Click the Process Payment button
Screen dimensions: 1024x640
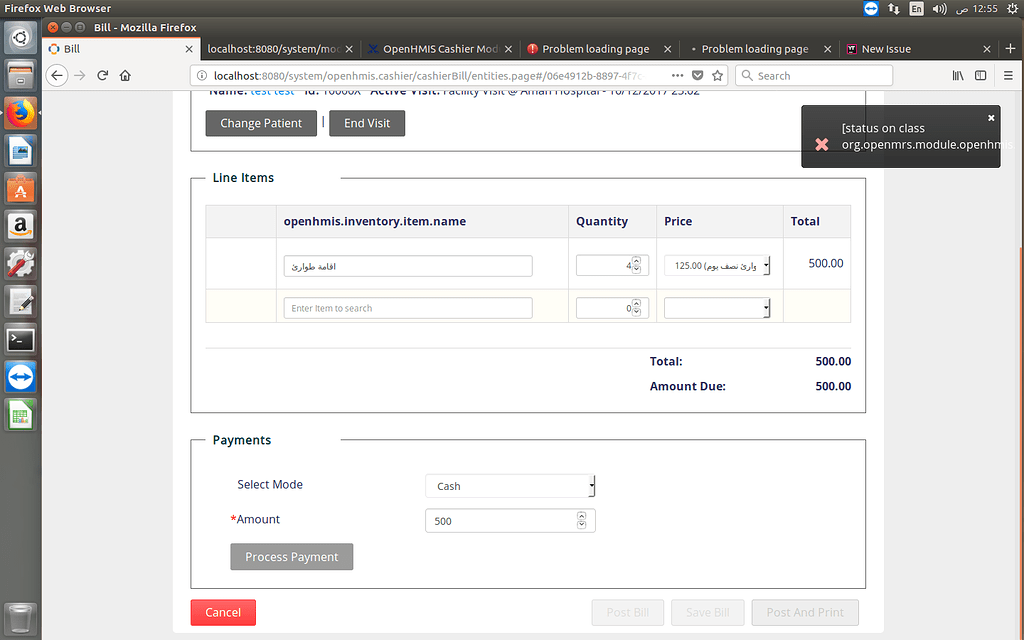point(291,556)
